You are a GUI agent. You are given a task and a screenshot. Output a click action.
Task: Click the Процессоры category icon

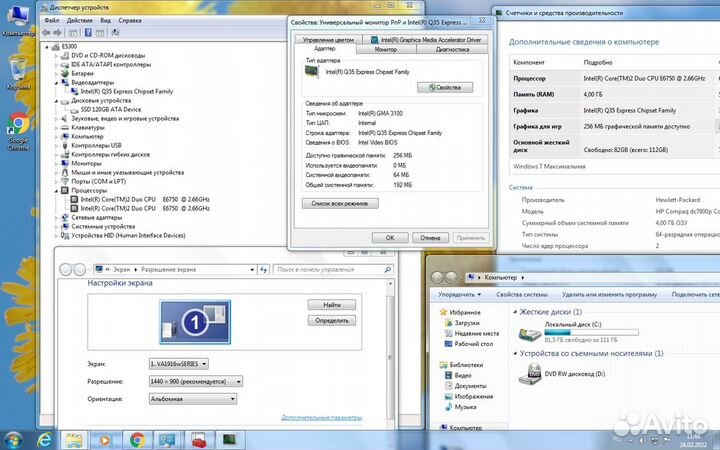pyautogui.click(x=65, y=190)
